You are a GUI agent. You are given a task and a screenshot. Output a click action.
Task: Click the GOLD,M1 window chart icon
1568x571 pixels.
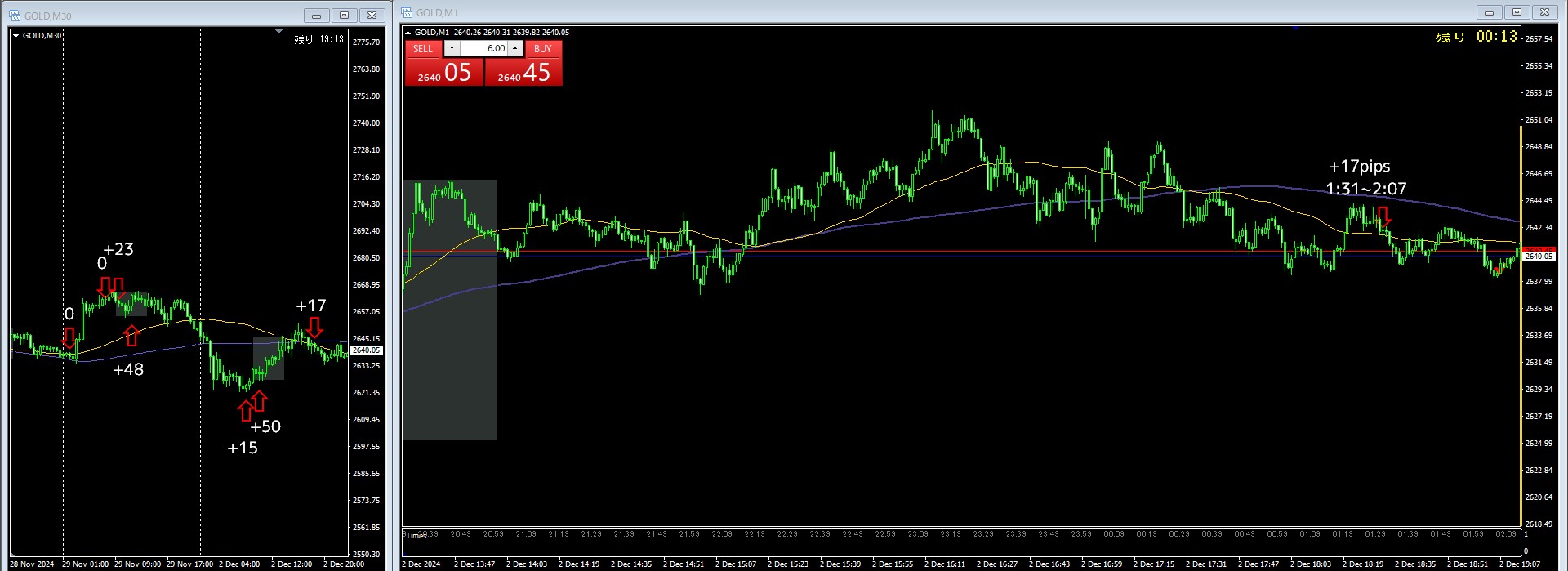407,12
